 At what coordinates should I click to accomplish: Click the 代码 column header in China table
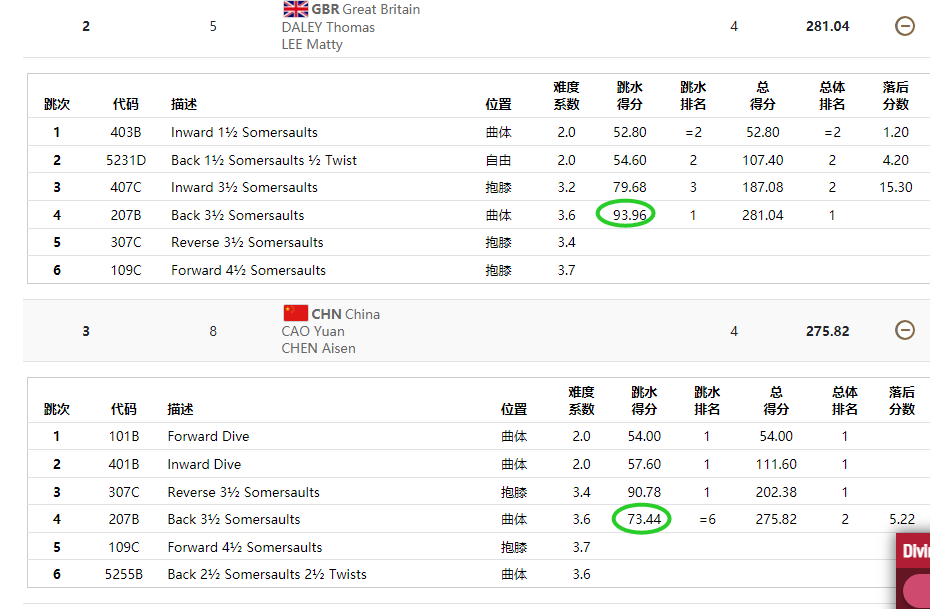click(124, 409)
